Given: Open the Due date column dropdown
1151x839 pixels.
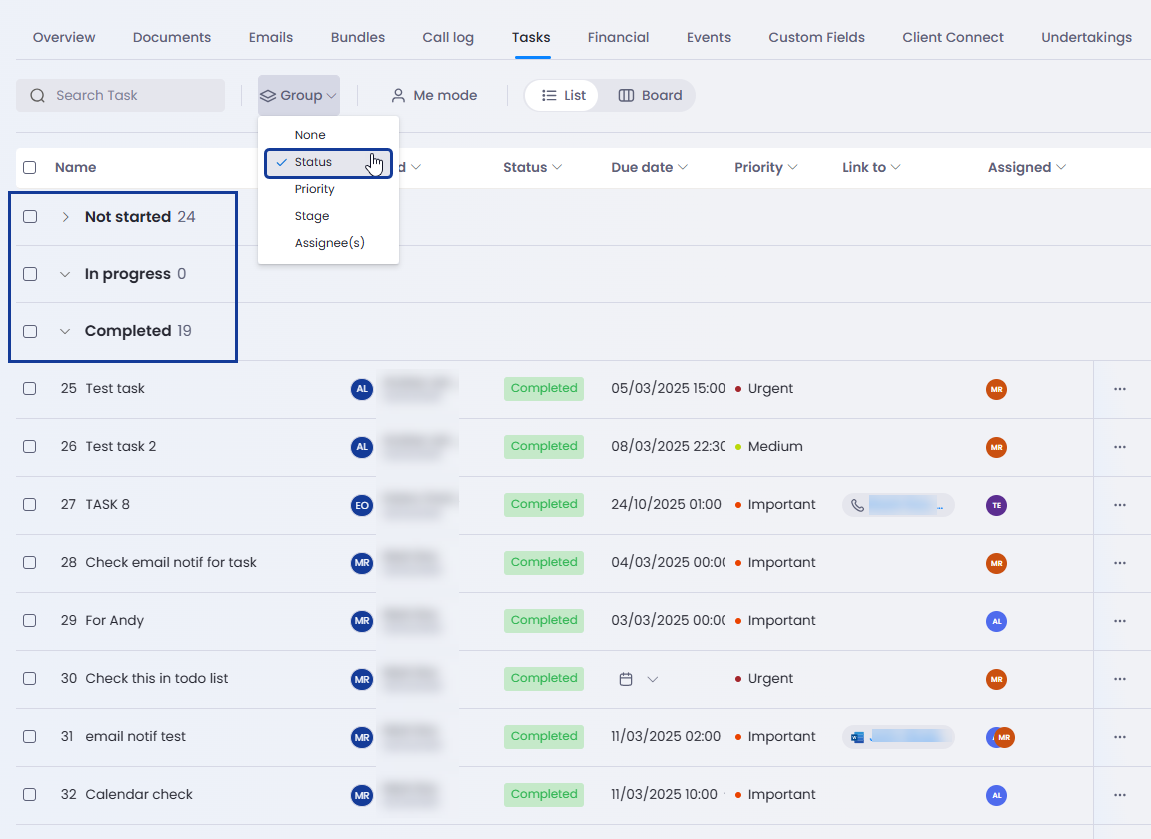Looking at the screenshot, I should click(683, 167).
